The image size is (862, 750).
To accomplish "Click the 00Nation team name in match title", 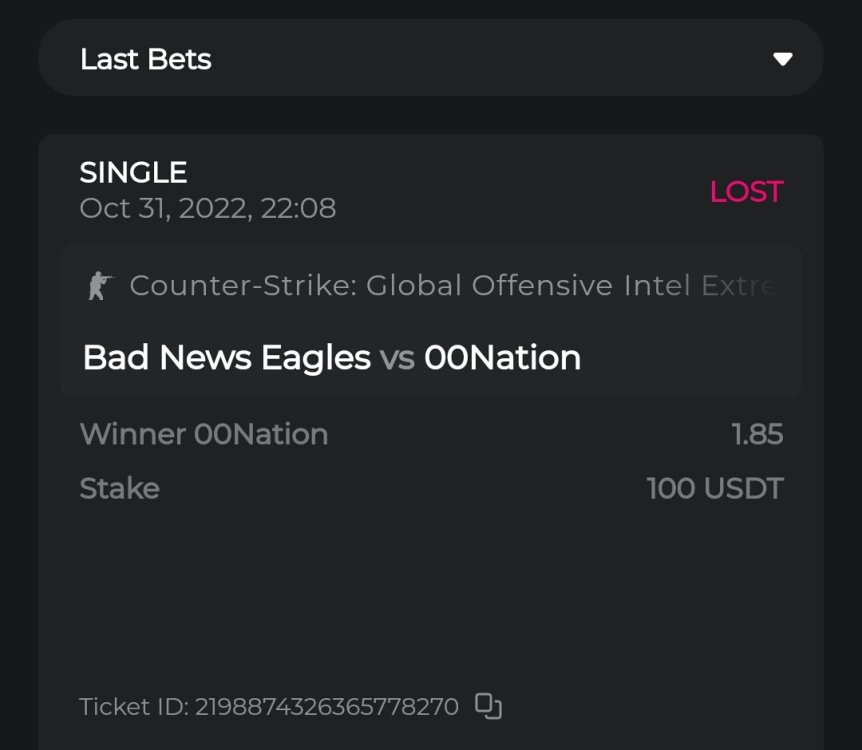I will tap(502, 357).
